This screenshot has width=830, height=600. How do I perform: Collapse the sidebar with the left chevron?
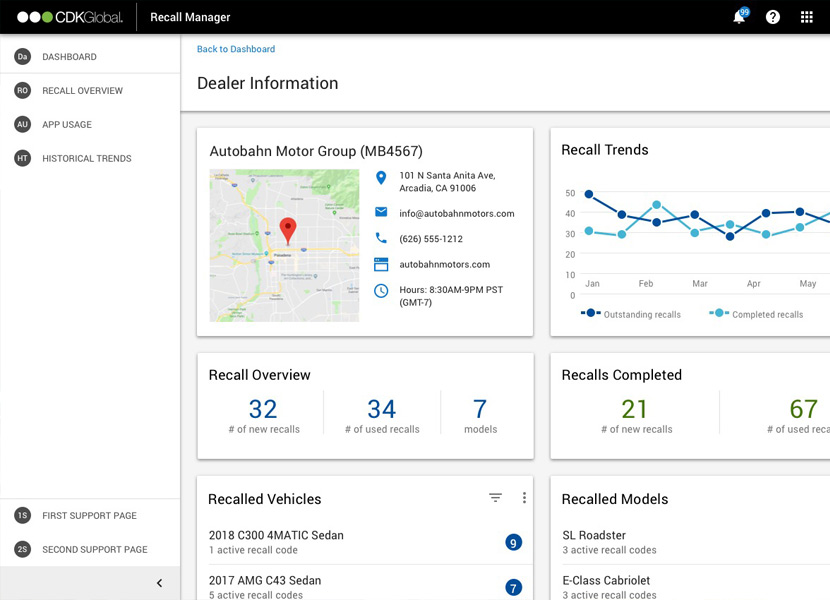(x=159, y=583)
